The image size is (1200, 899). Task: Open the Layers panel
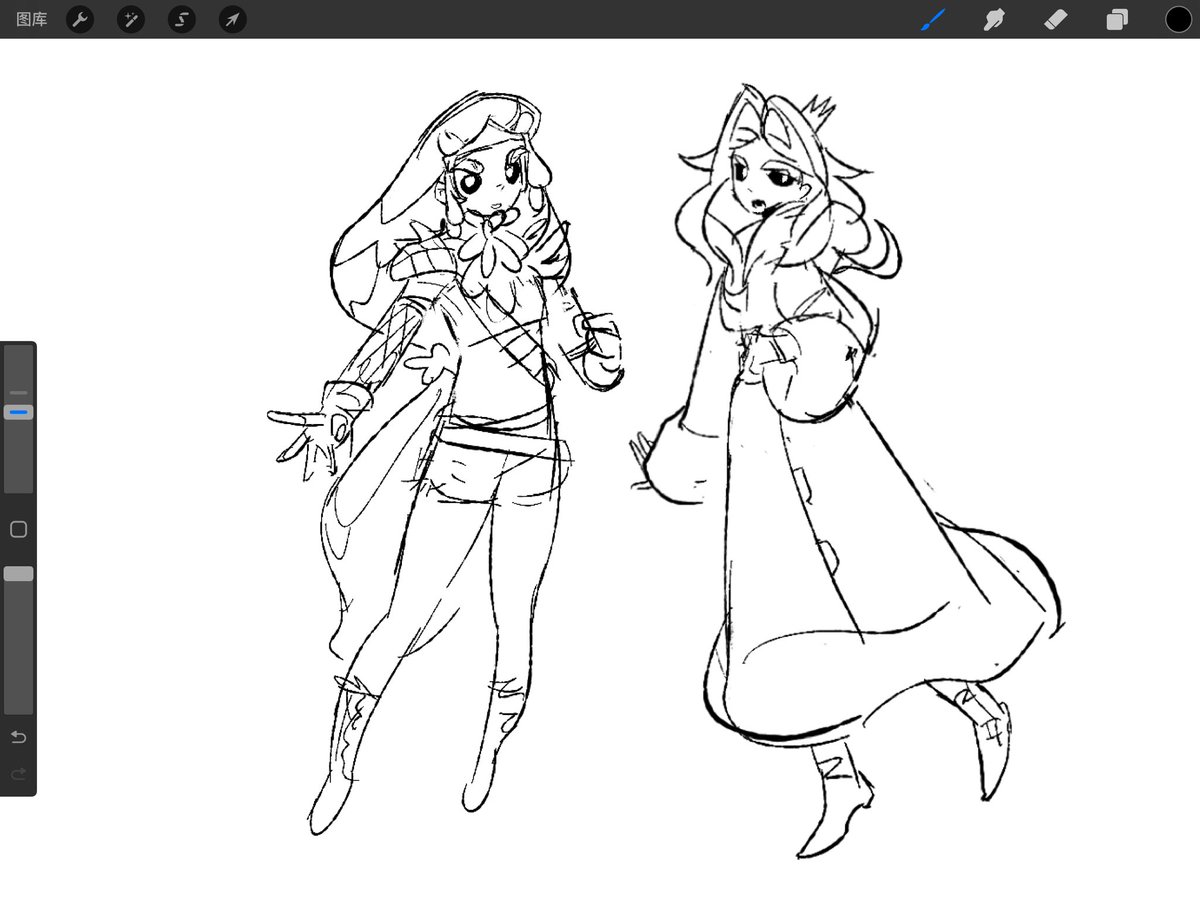coord(1117,19)
